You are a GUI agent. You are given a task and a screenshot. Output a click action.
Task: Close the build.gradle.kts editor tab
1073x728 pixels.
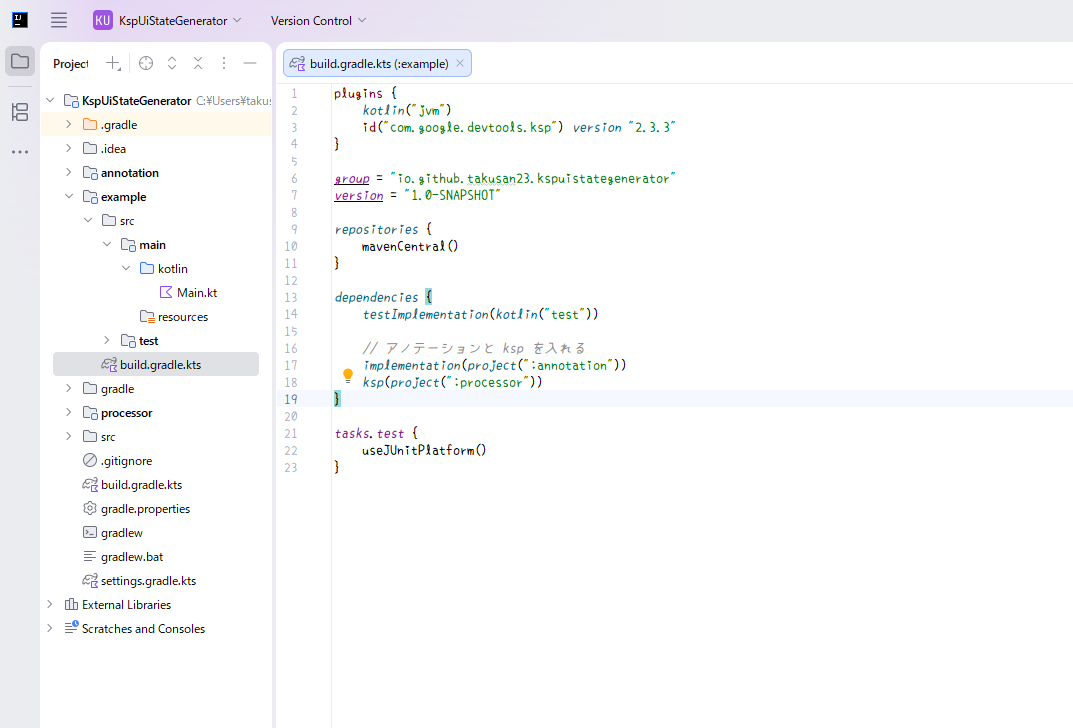tap(460, 63)
